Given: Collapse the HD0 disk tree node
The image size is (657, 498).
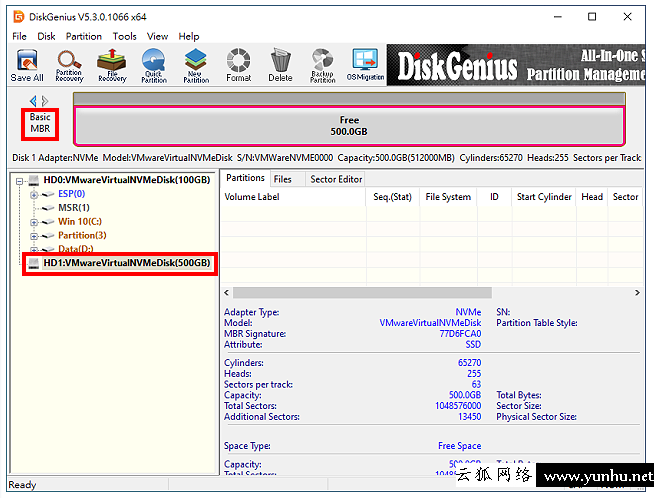Looking at the screenshot, I should 19,181.
